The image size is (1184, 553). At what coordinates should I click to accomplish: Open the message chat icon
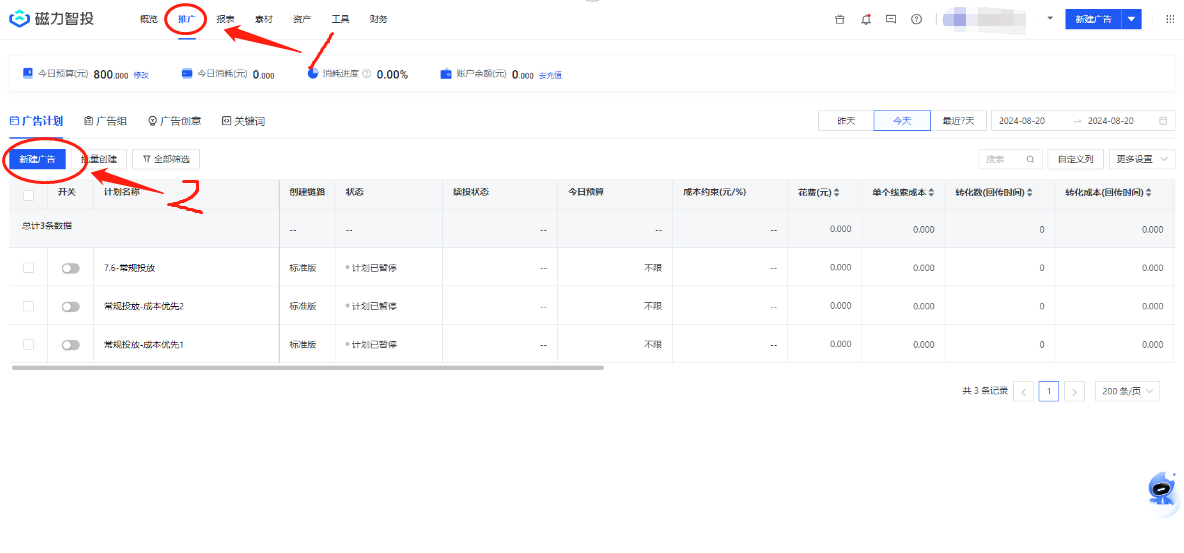click(x=891, y=20)
